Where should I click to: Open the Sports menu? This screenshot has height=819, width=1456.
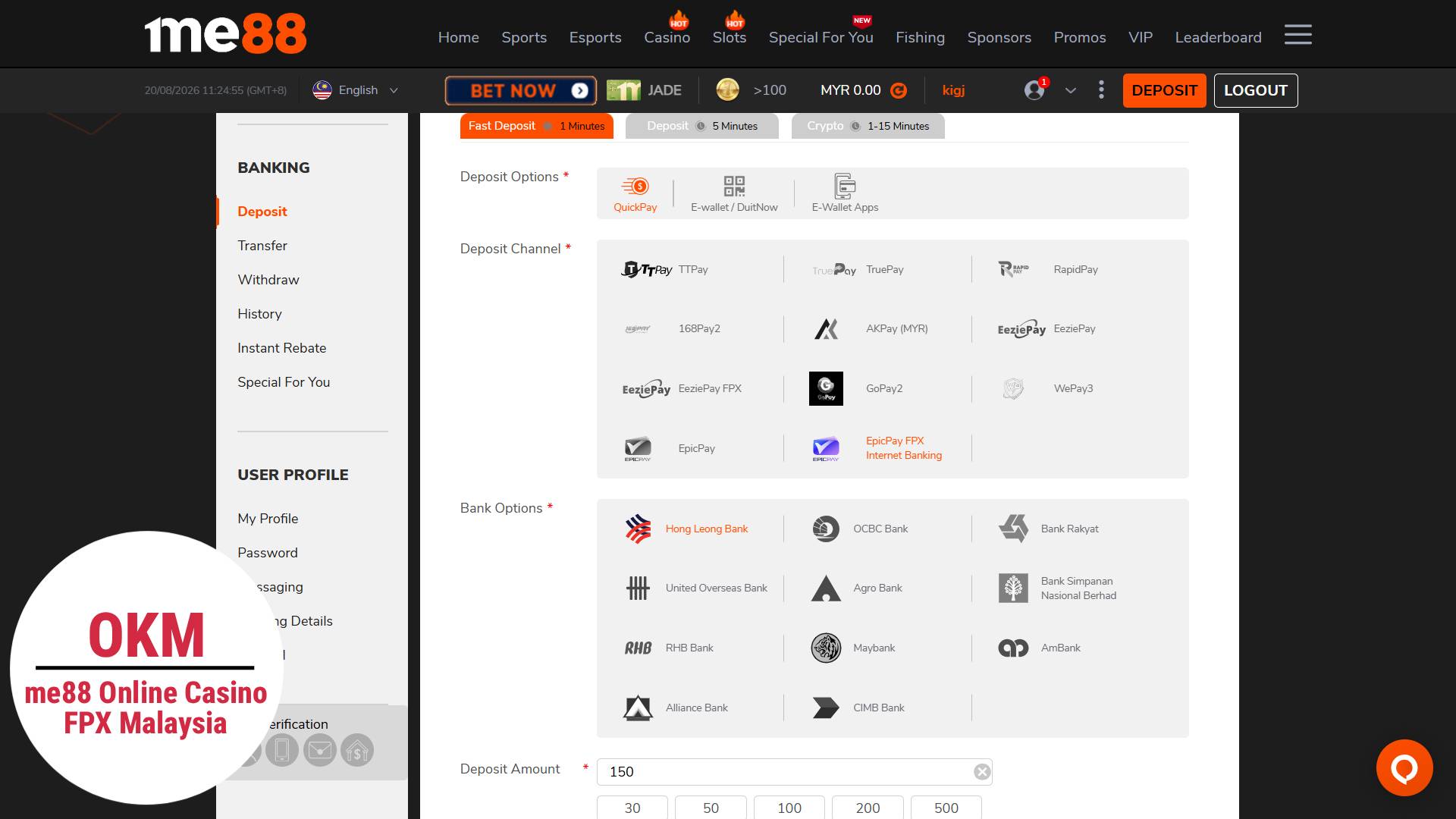click(x=524, y=37)
